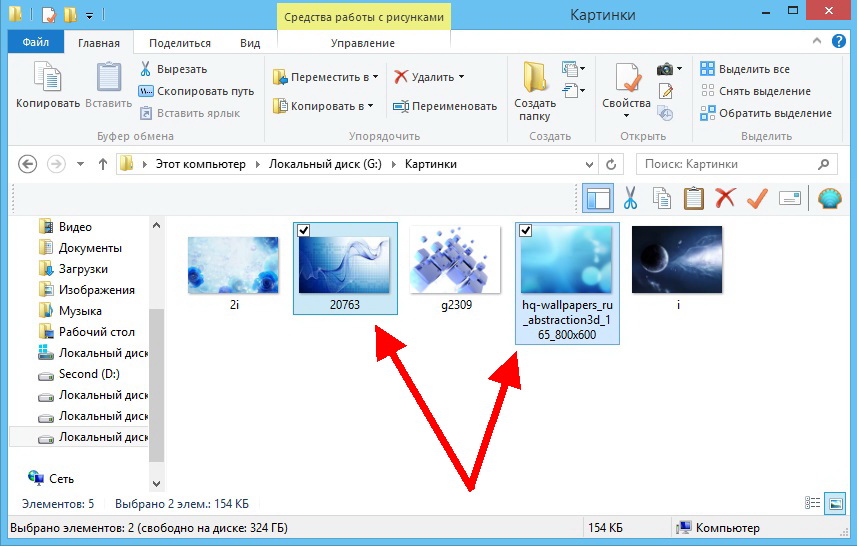857x546 pixels.
Task: Click the blue help question mark
Action: tap(838, 41)
